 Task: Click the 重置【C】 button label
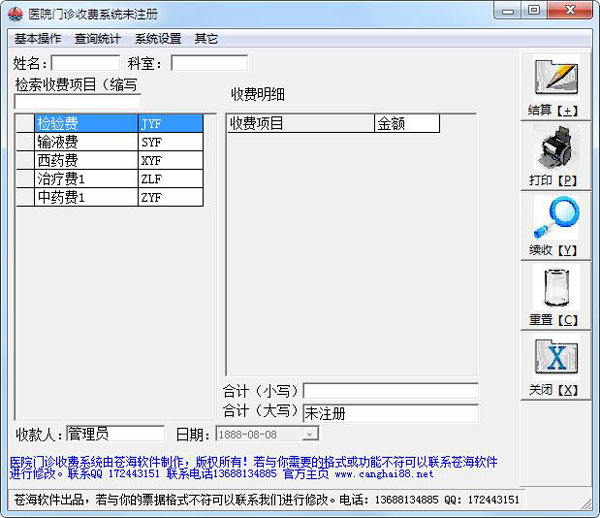point(553,320)
